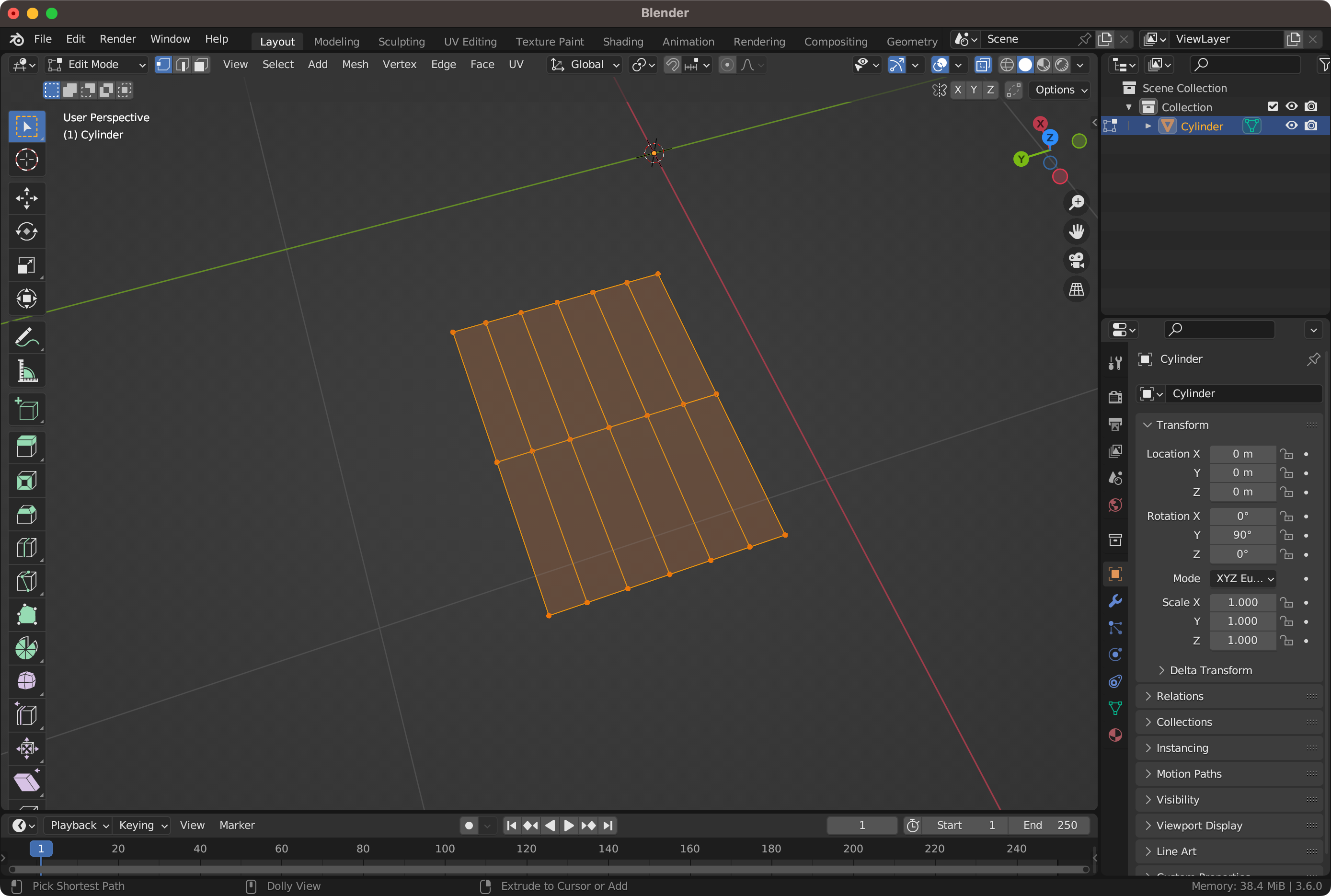Hide Cylinder in viewport via eye icon

coord(1292,126)
